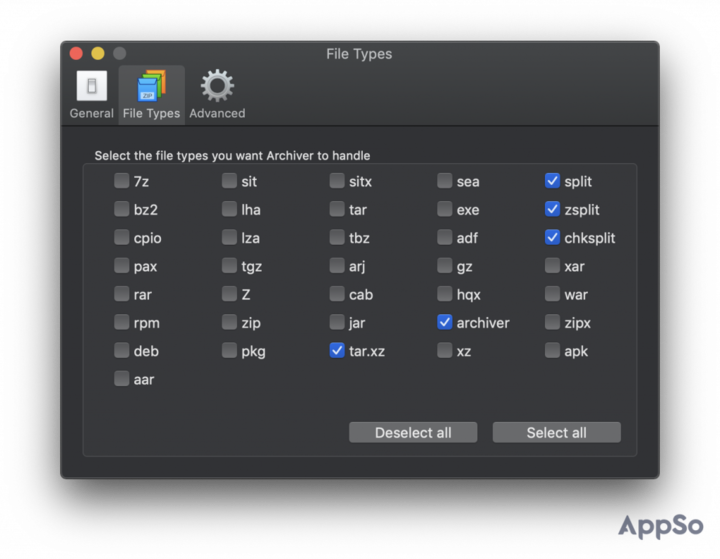720x559 pixels.
Task: Tick the tgz checkbox
Action: tap(229, 265)
